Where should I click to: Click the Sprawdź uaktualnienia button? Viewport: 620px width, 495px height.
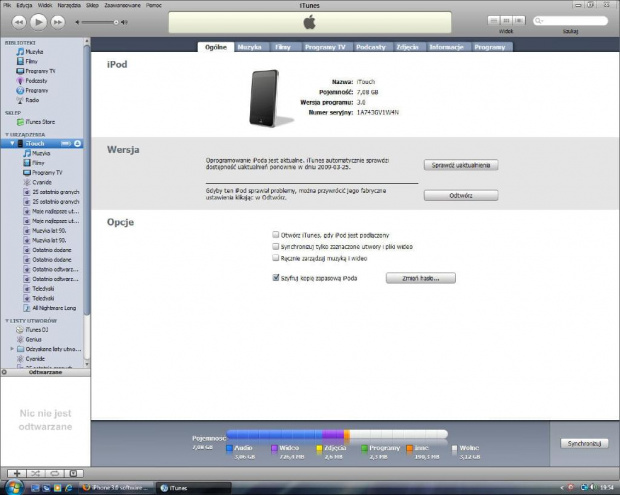coord(461,165)
